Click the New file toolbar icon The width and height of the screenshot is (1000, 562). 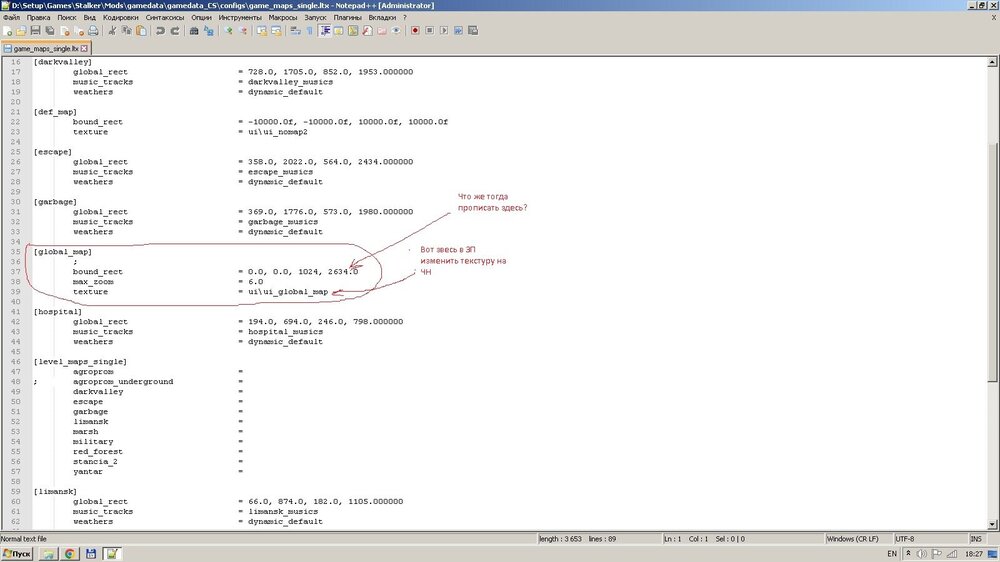pos(8,31)
